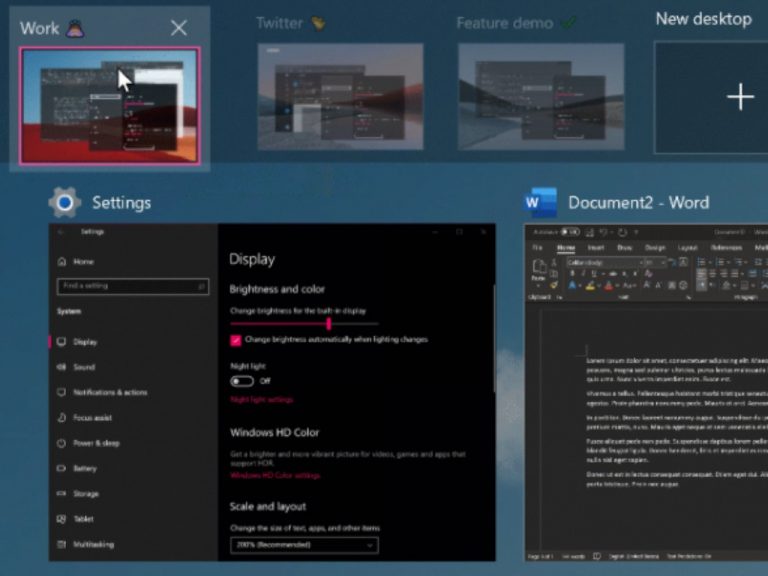Click the Word app icon beside Document2 title
Viewport: 768px width, 576px height.
(x=540, y=202)
